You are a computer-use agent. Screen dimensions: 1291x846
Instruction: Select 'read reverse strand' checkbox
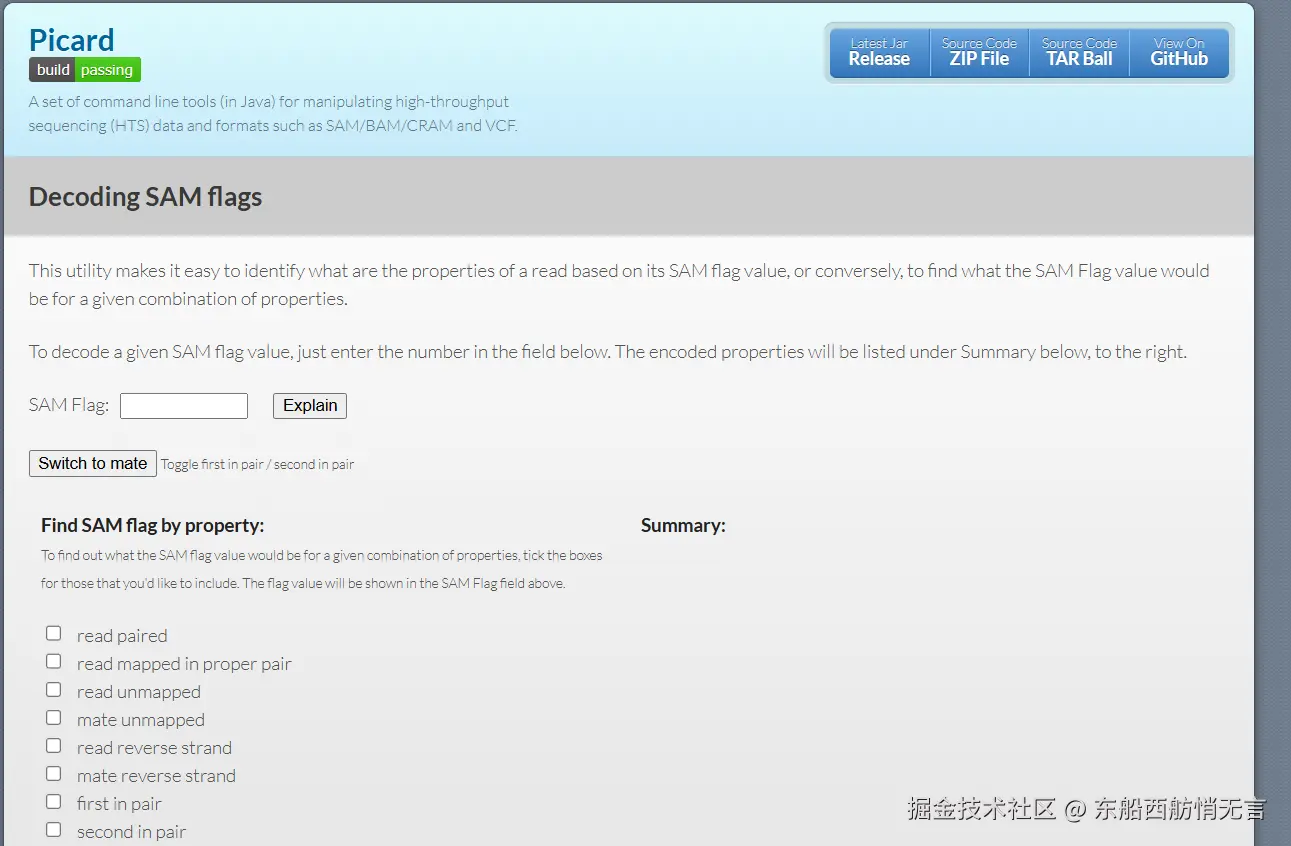click(x=54, y=745)
